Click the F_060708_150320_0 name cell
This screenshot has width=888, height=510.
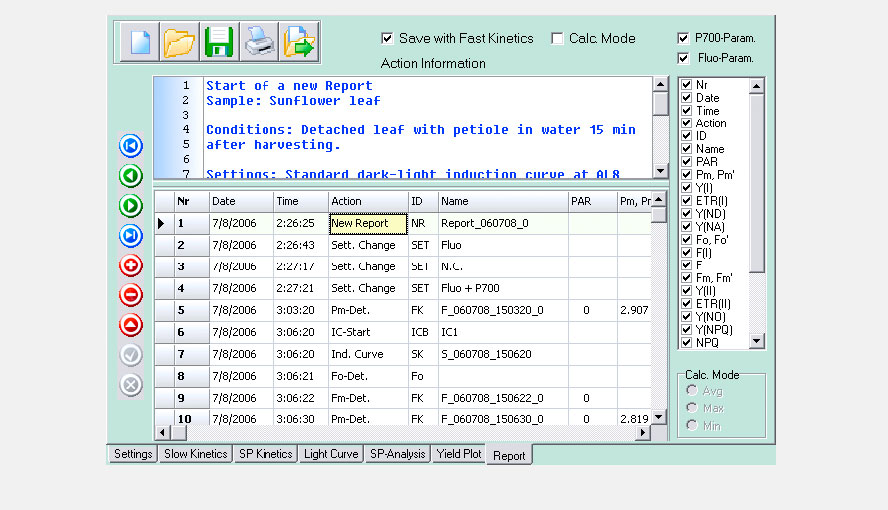[x=503, y=310]
